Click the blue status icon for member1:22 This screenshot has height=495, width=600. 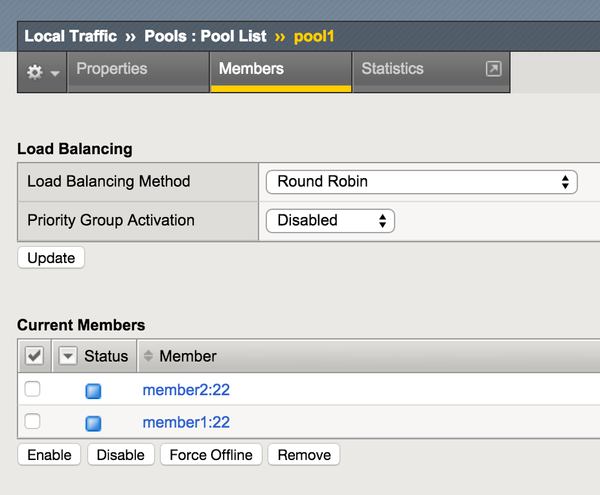pos(93,423)
